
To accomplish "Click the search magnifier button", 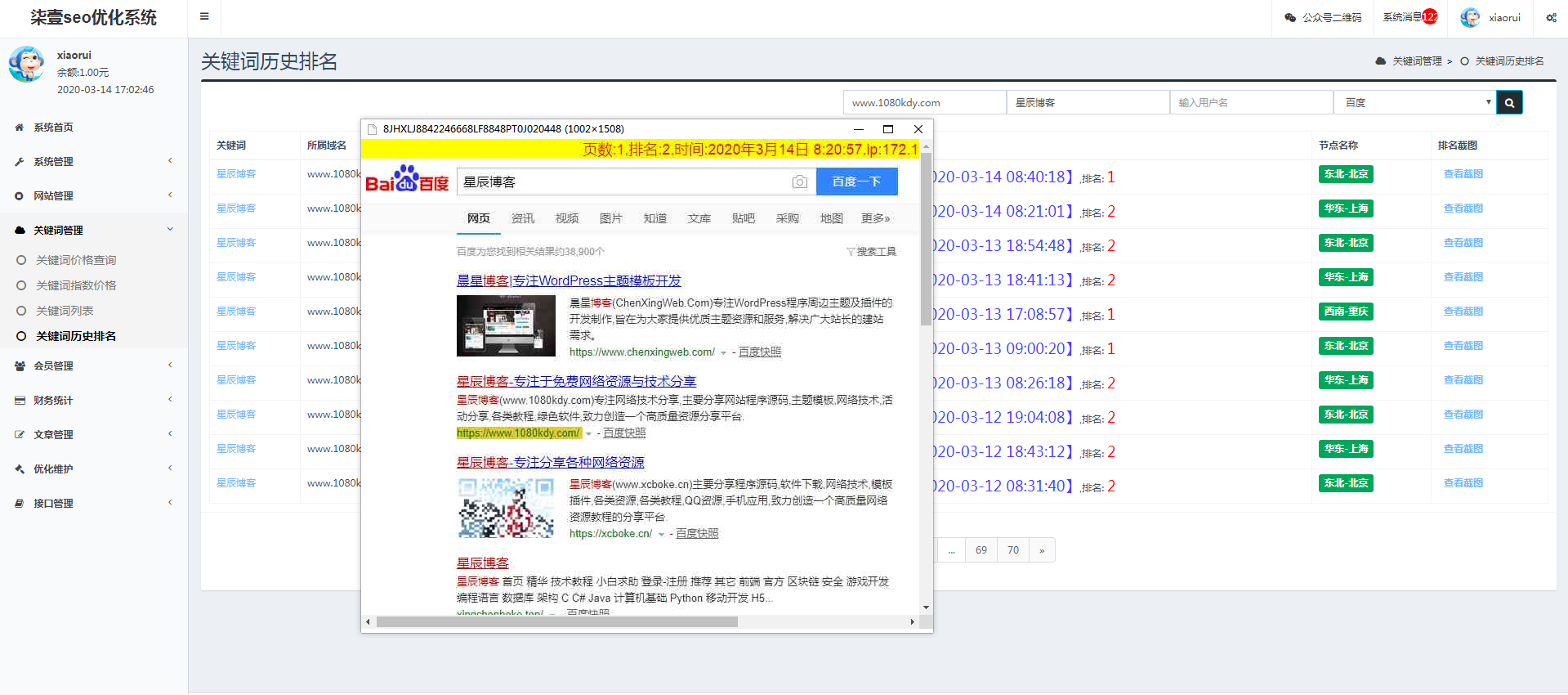I will 1509,103.
